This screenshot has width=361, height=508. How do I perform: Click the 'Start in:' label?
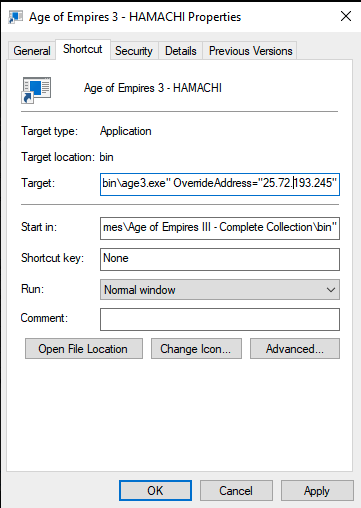click(x=39, y=227)
